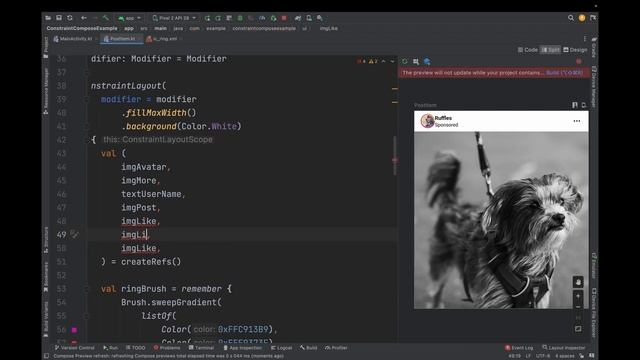Open the Search Everywhere magnifier
The width and height of the screenshot is (640, 360).
(571, 18)
